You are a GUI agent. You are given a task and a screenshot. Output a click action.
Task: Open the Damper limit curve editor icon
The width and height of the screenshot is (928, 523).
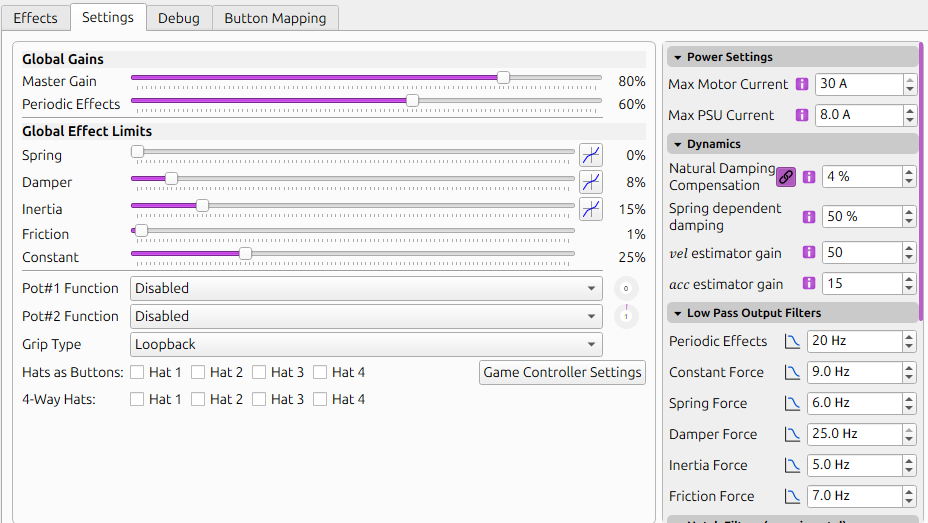(x=591, y=182)
